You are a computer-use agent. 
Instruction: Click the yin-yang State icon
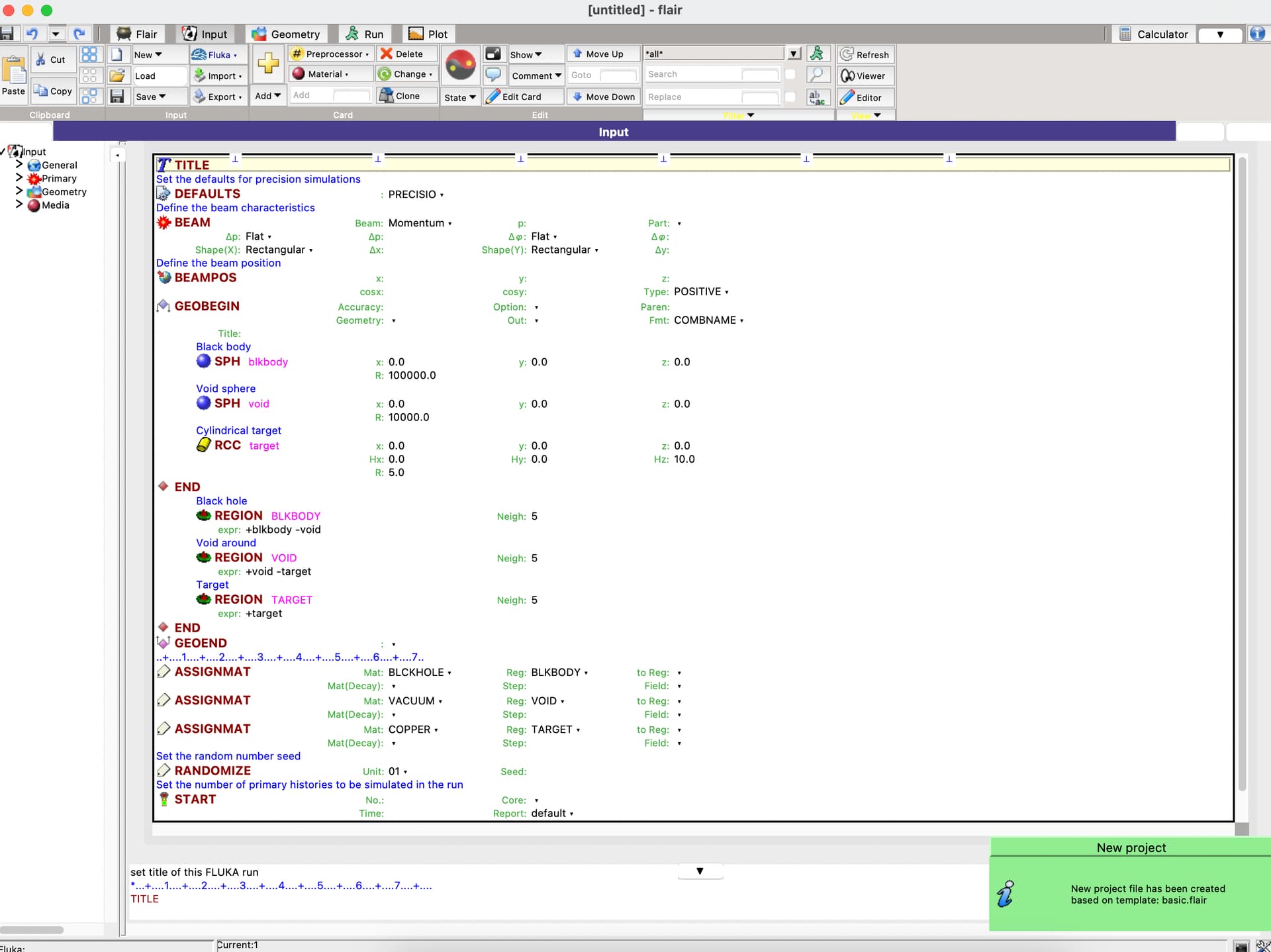(x=460, y=65)
